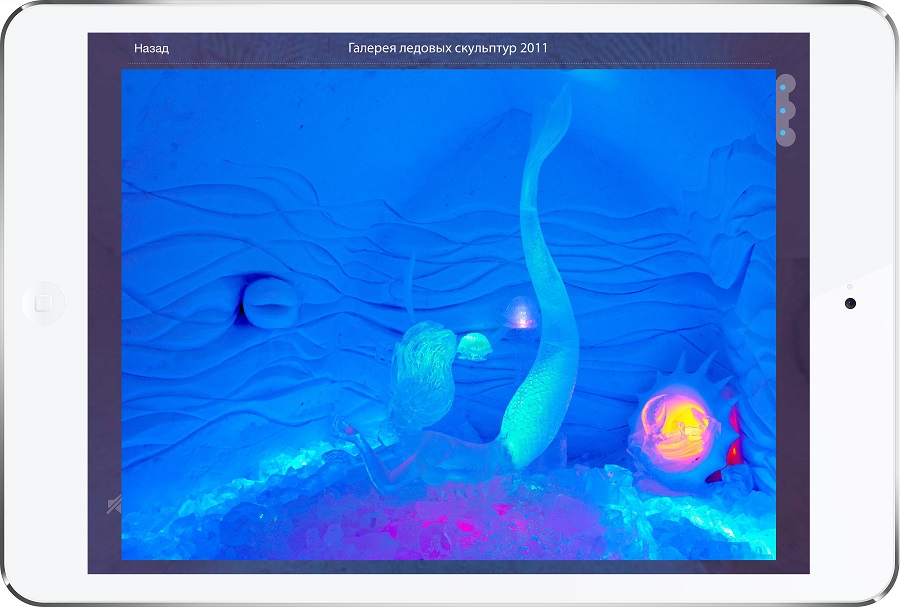Select the middle dot in the page indicator
The width and height of the screenshot is (900, 607).
[x=783, y=110]
